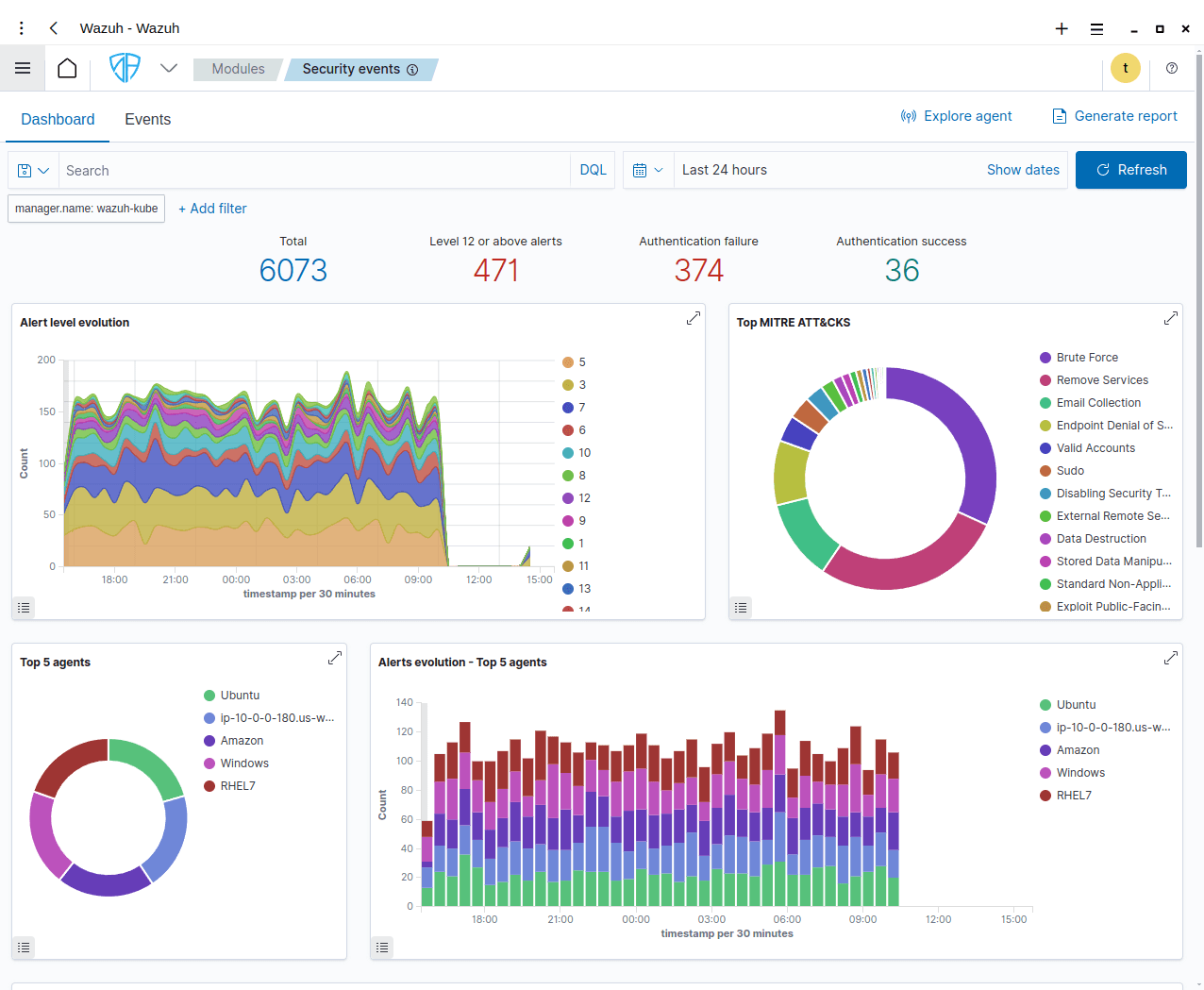Open the saved queries dropdown
The height and width of the screenshot is (990, 1204).
33,171
